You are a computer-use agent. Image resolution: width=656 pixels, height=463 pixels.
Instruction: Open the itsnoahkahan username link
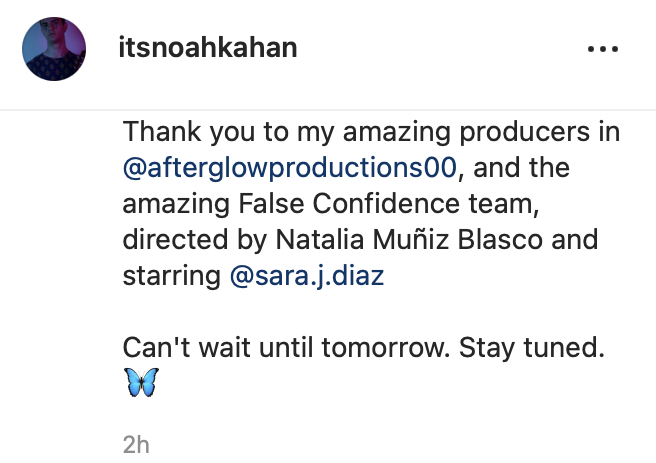point(207,49)
